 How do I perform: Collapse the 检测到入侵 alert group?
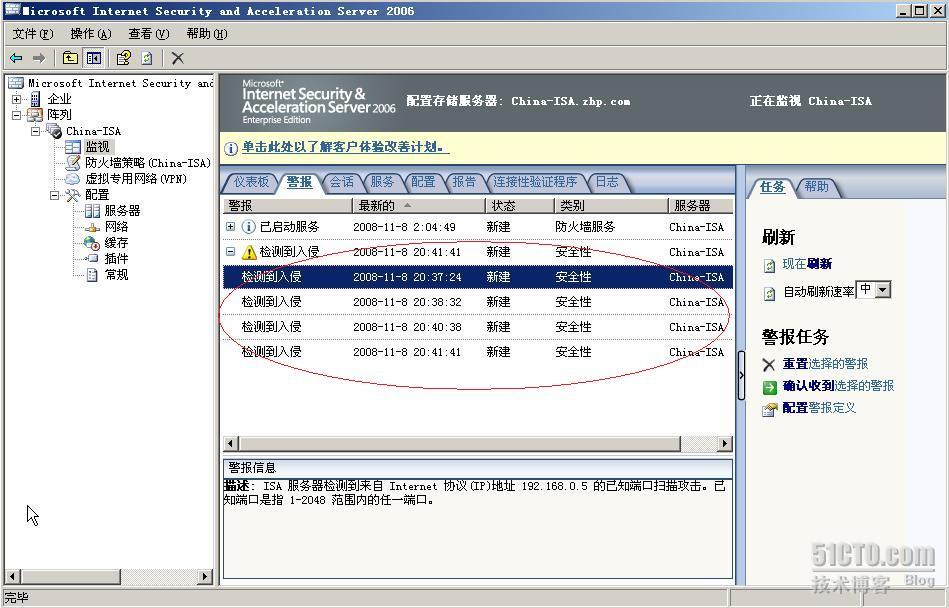click(x=230, y=252)
